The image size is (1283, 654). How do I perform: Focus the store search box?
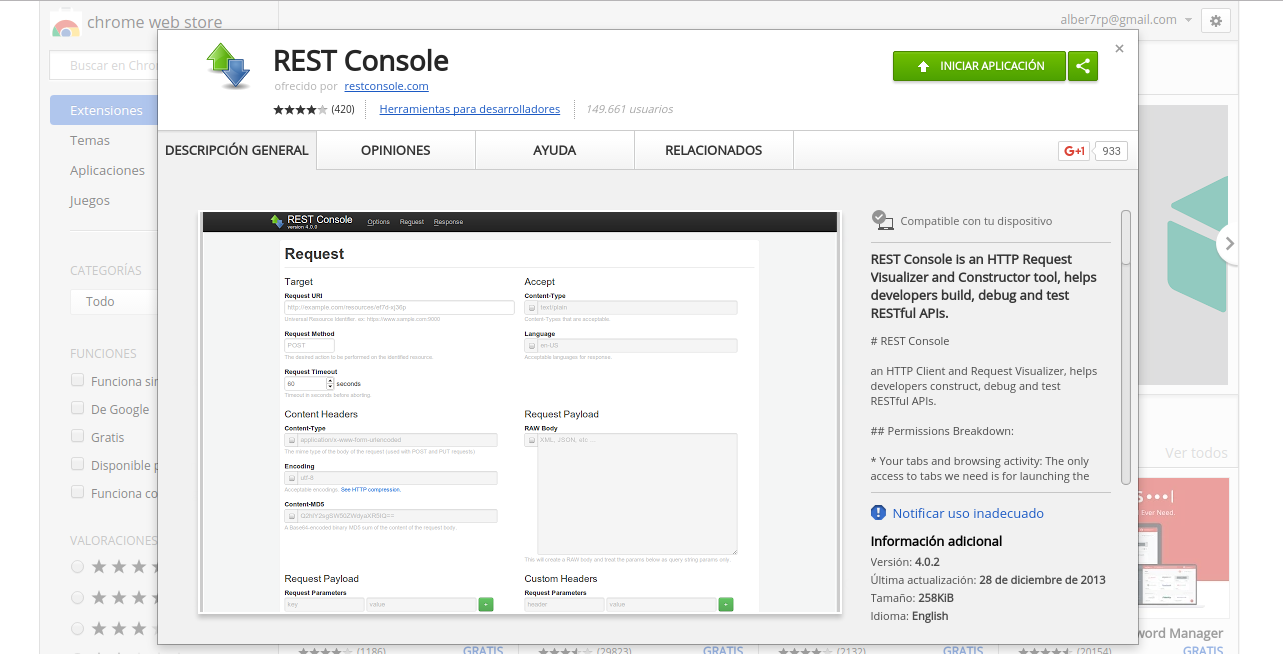(104, 66)
